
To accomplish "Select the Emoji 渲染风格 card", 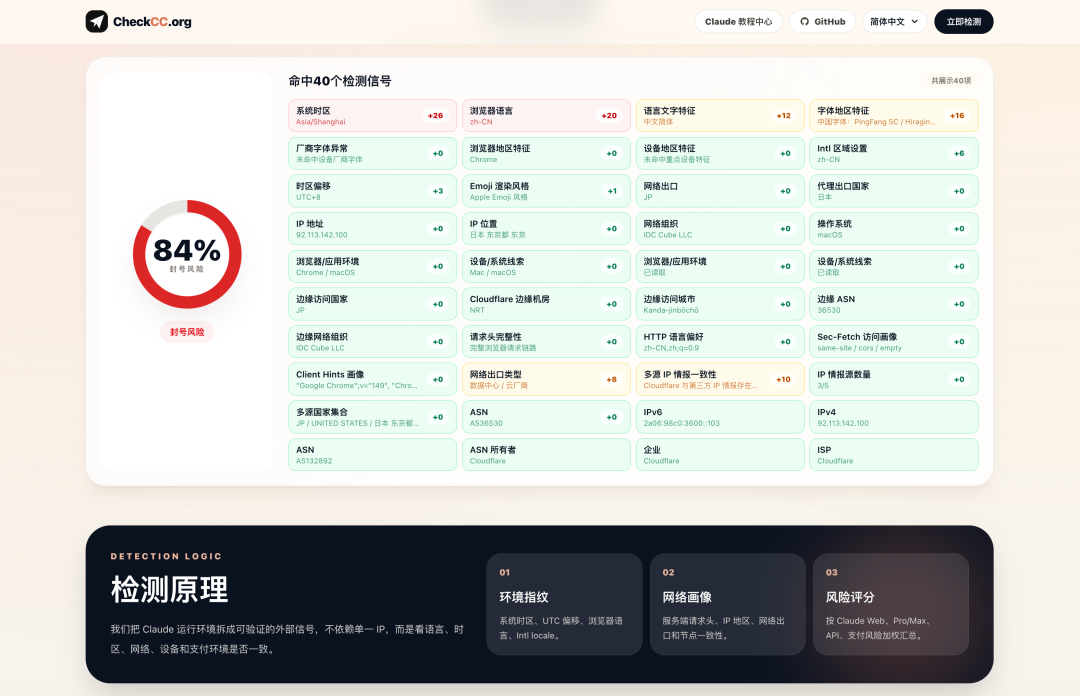I will point(546,191).
